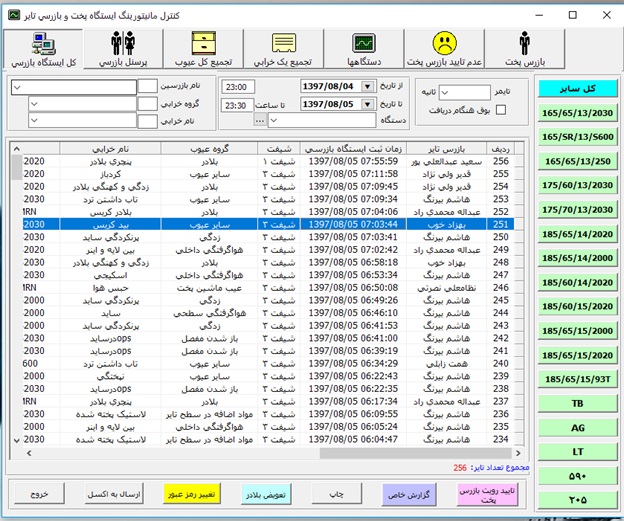The width and height of the screenshot is (624, 521).
Task: Select tire size 185/65/15/93T
Action: click(577, 379)
